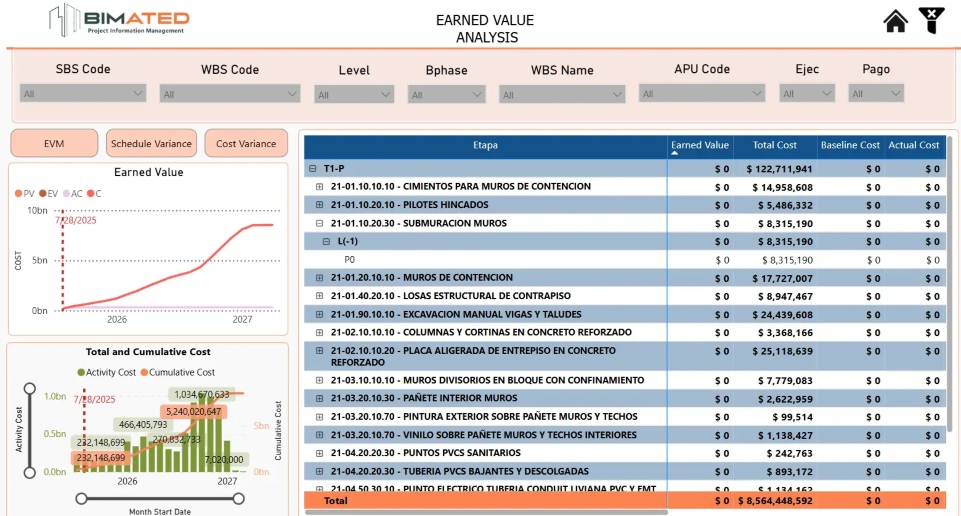The image size is (961, 516).
Task: Click the clear filters funnel icon
Action: pyautogui.click(x=931, y=21)
